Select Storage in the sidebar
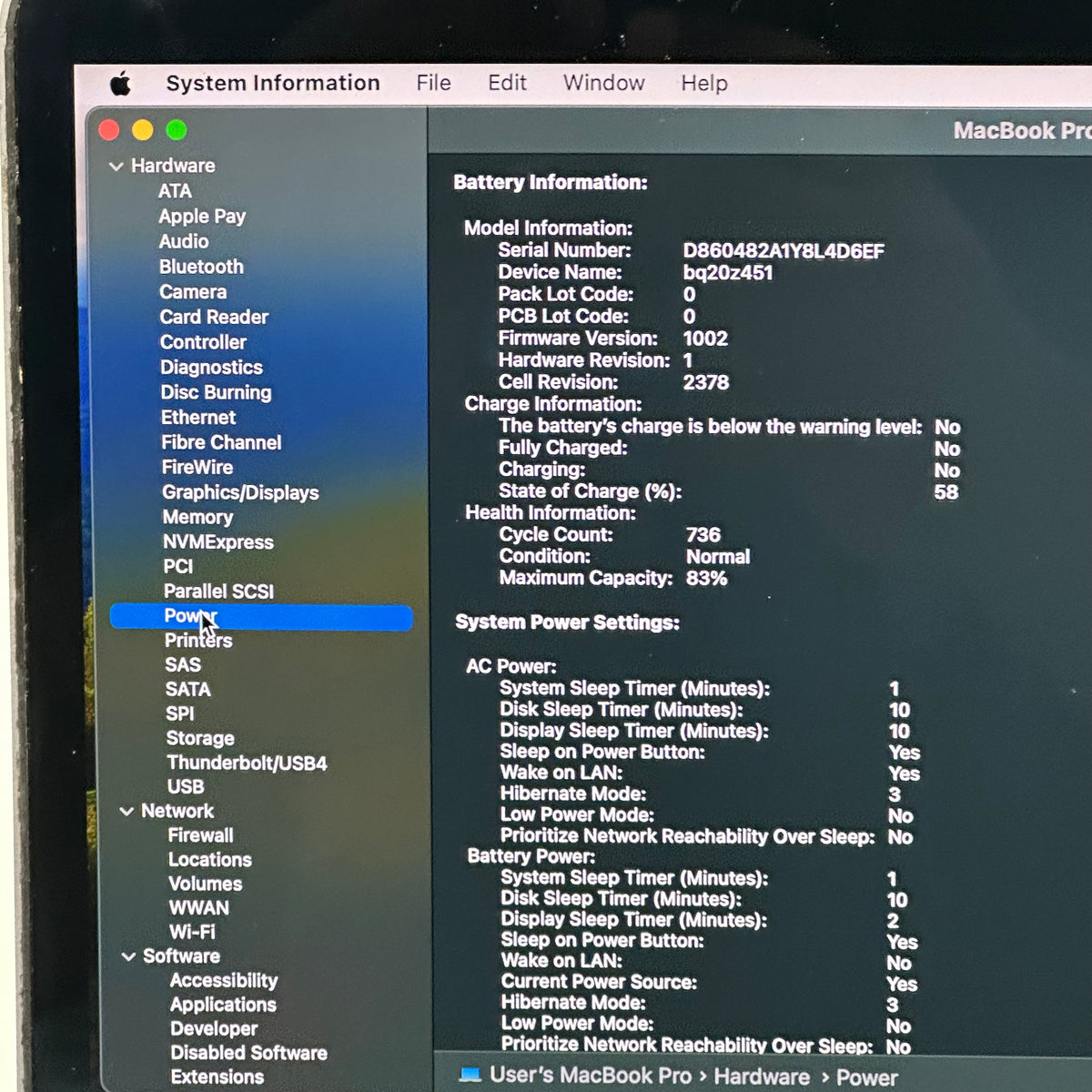1092x1092 pixels. click(x=200, y=739)
